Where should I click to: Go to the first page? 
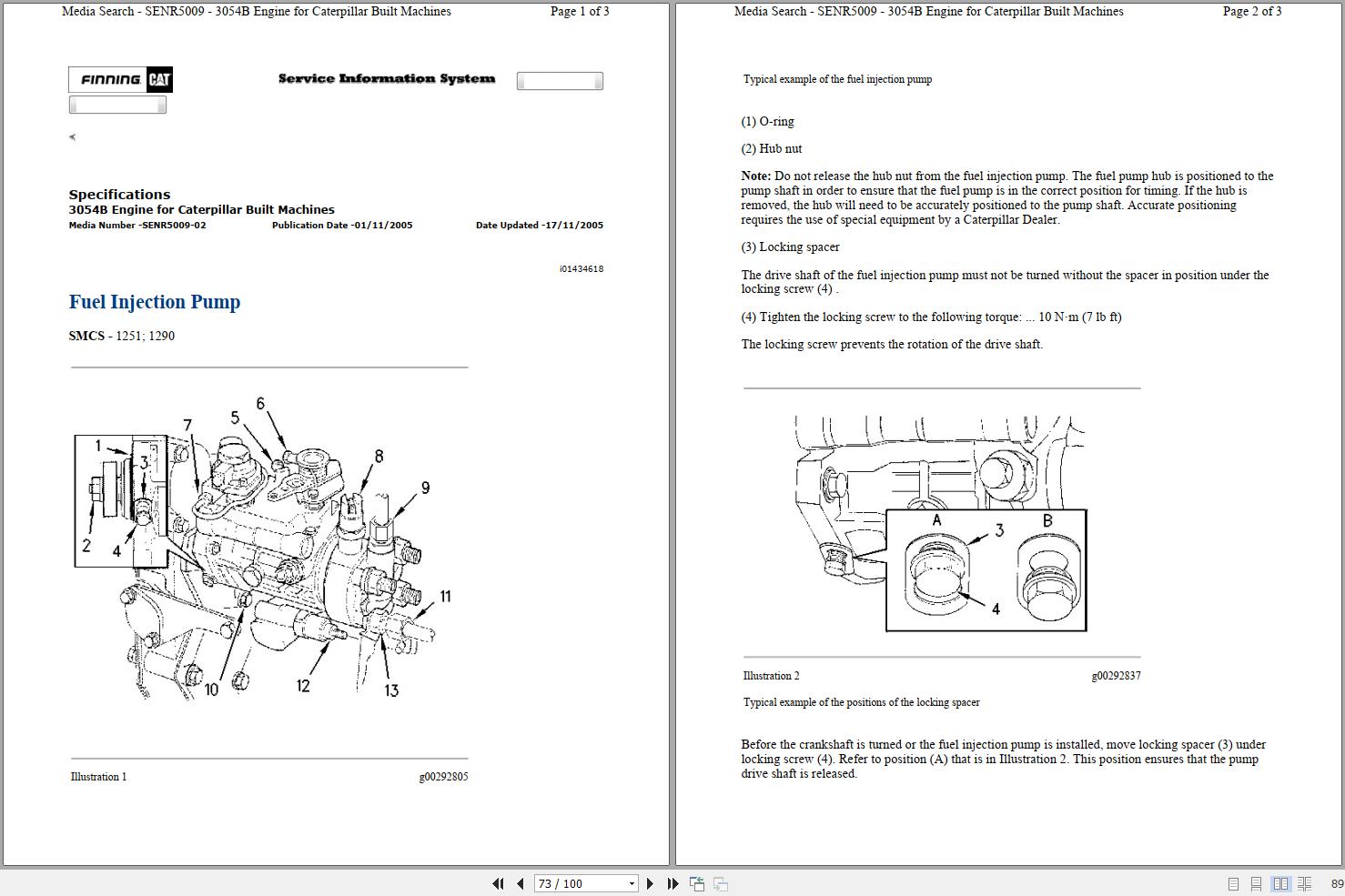click(x=499, y=883)
